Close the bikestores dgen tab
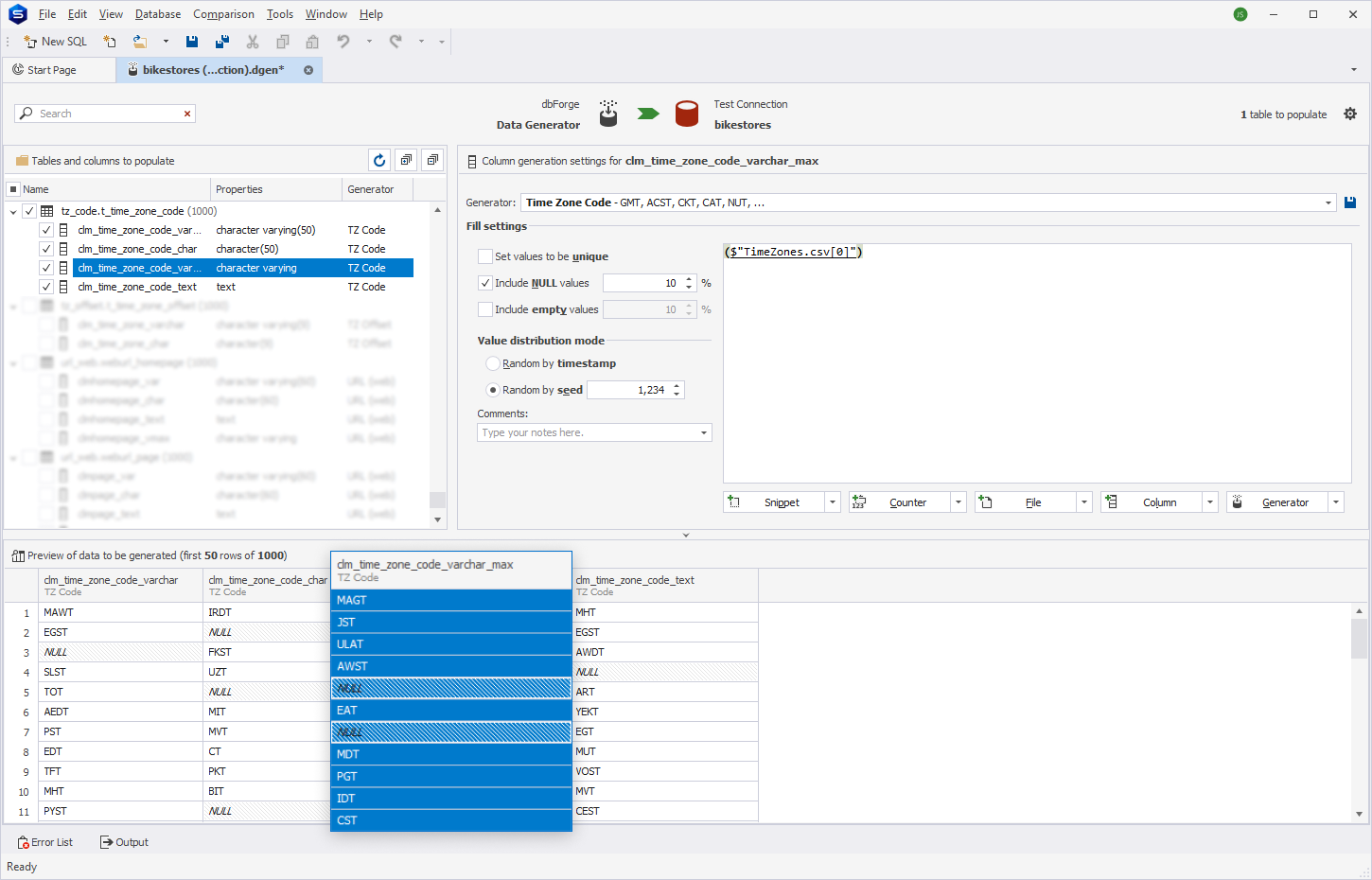The height and width of the screenshot is (880, 1372). click(308, 70)
